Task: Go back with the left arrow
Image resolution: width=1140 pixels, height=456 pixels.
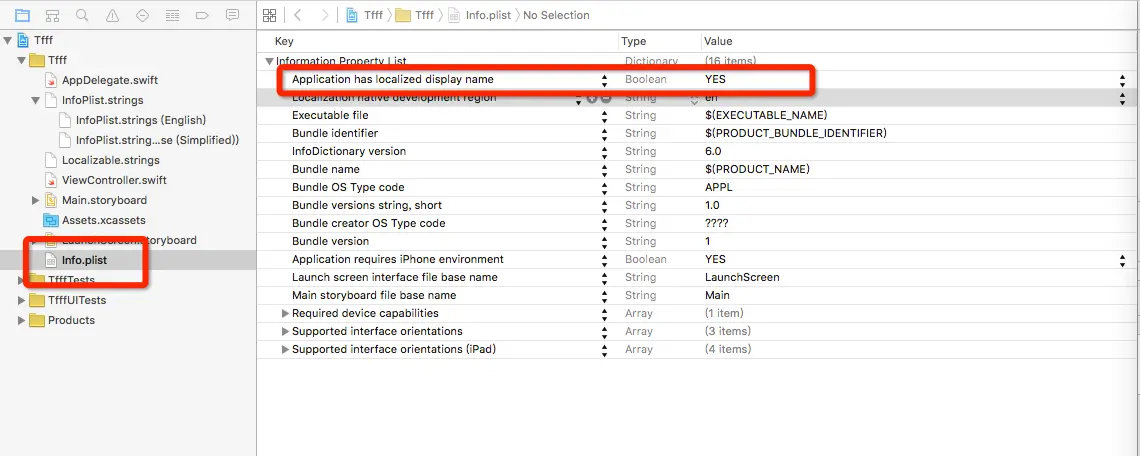Action: 298,15
